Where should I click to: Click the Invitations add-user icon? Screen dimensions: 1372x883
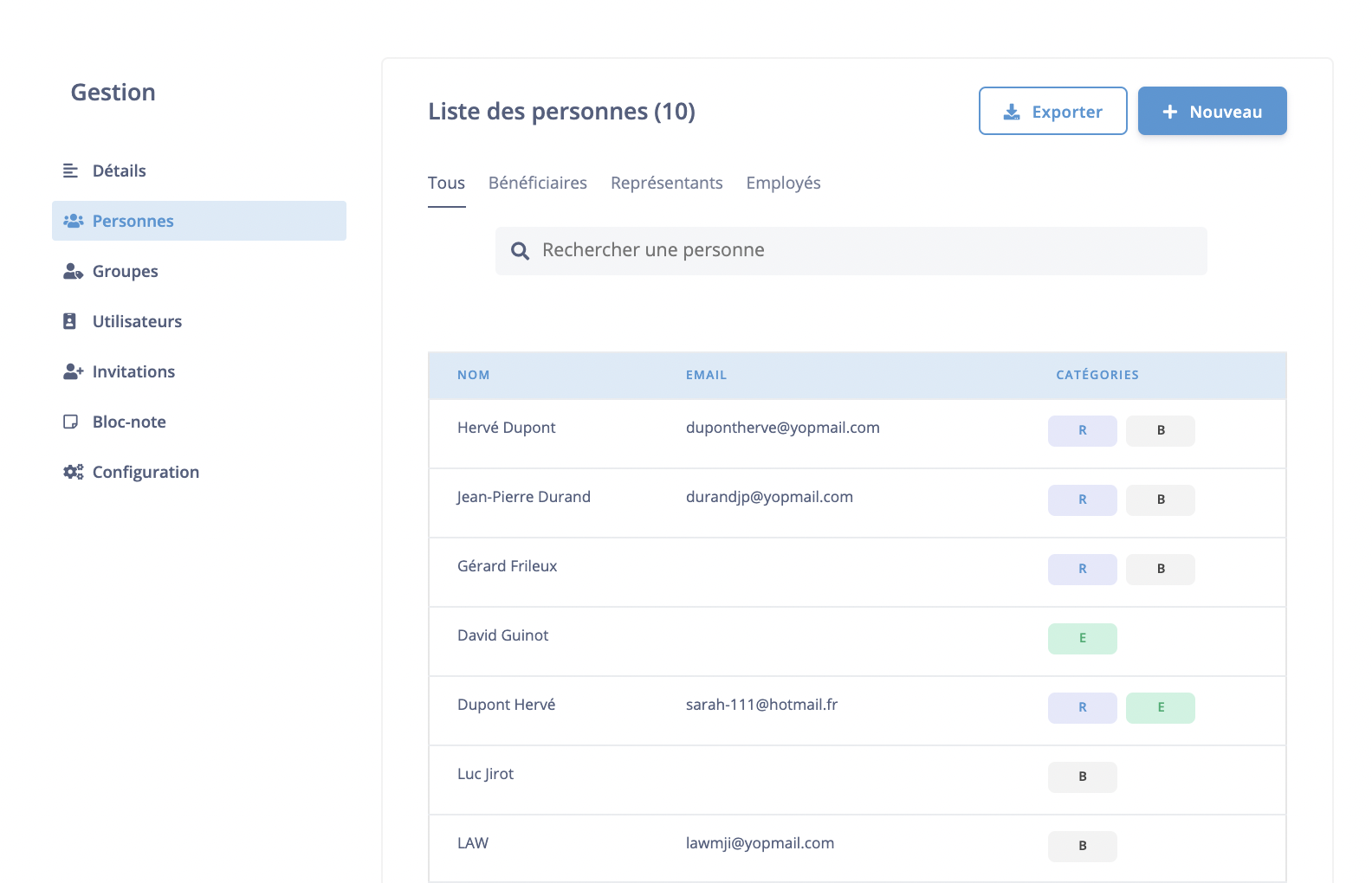[x=73, y=372]
